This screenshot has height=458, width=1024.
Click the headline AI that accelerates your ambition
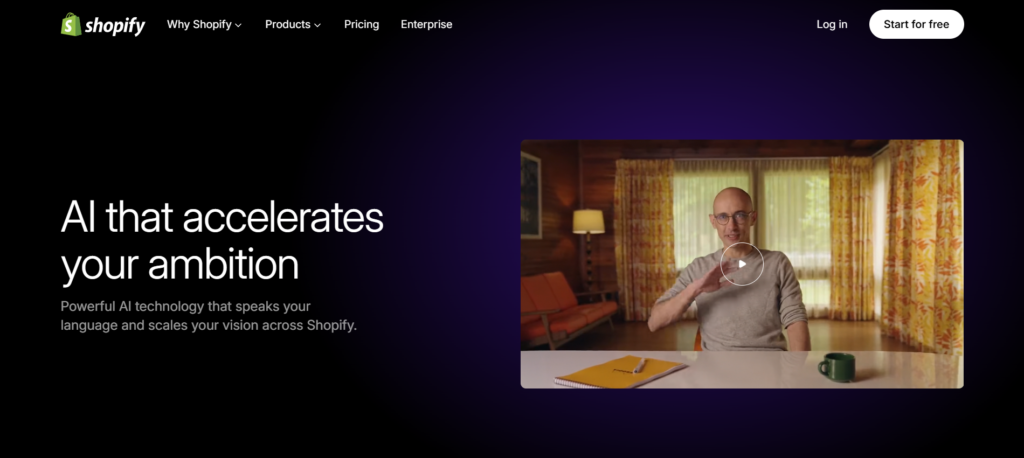[222, 241]
